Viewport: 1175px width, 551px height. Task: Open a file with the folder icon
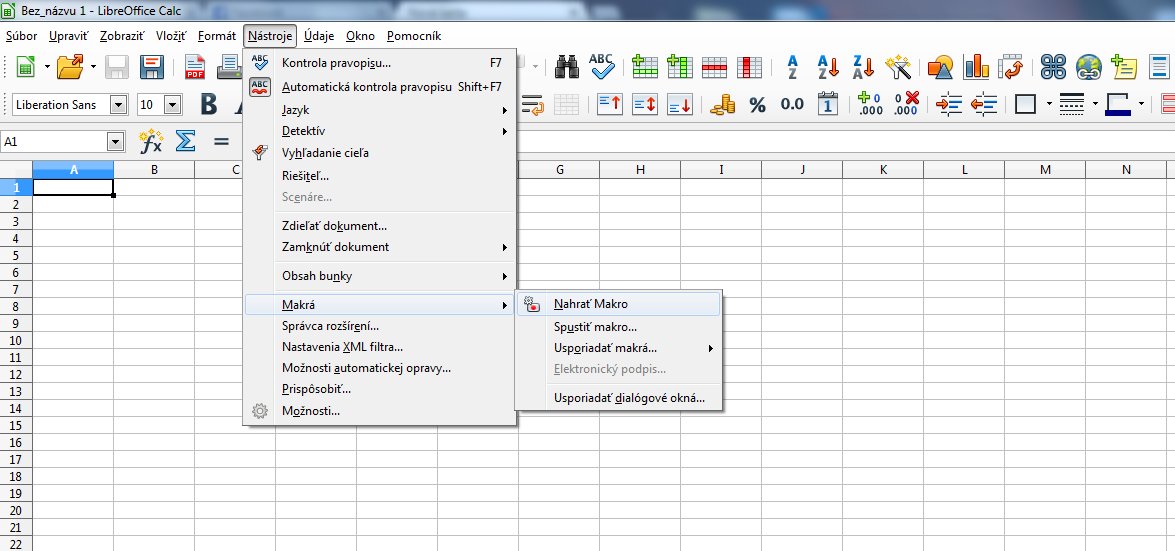(x=70, y=67)
